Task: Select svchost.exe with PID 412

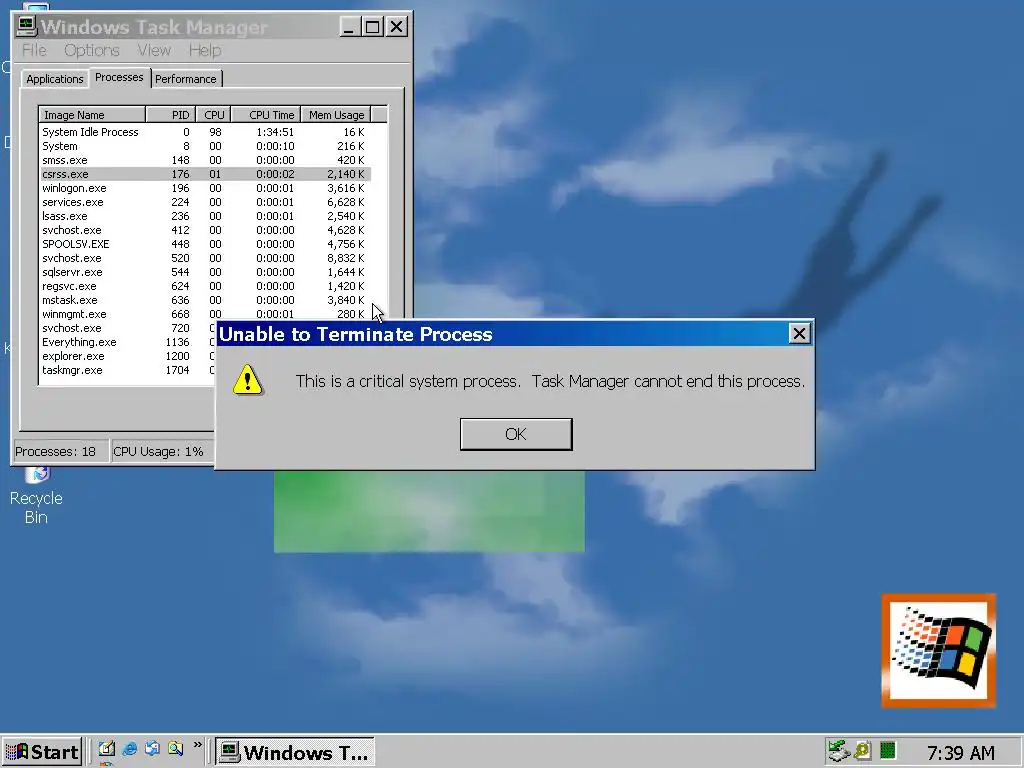Action: tap(205, 230)
